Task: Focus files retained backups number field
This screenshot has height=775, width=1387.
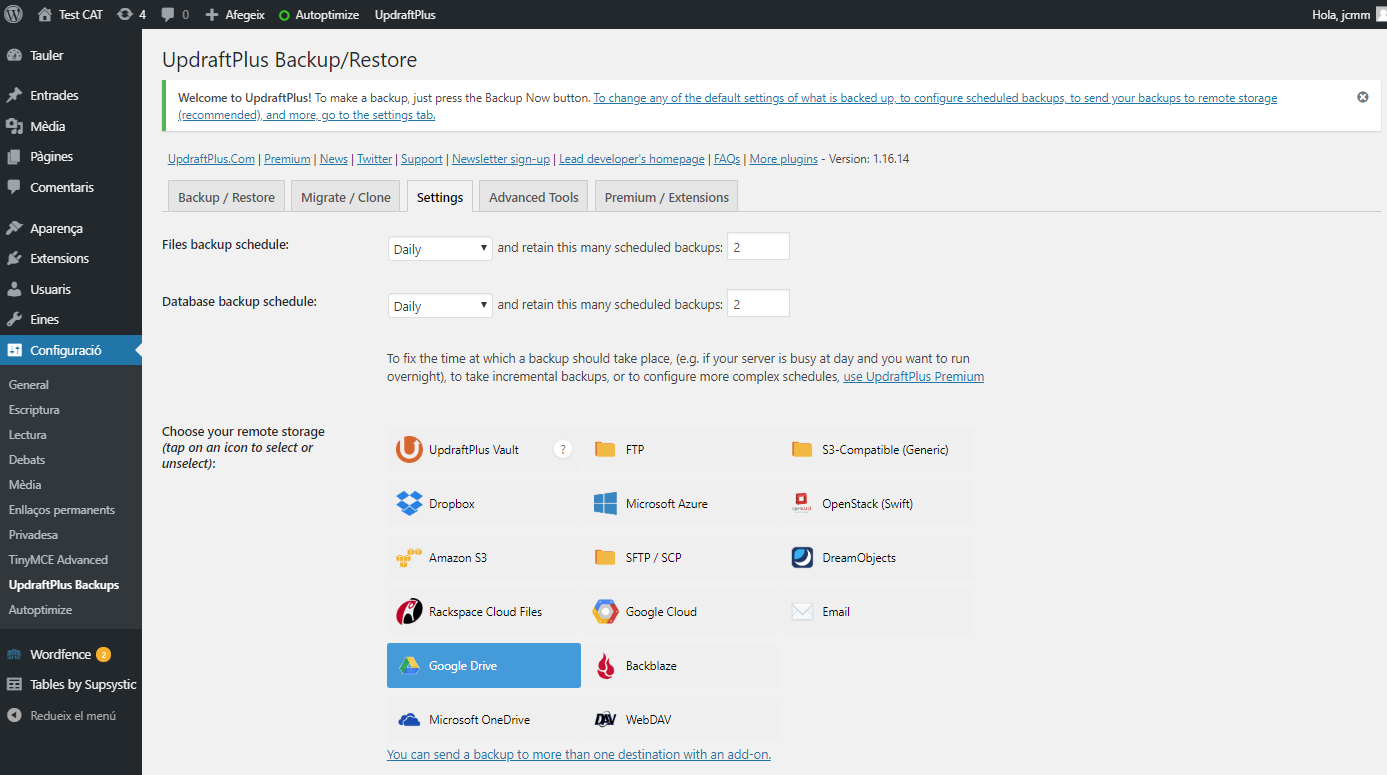Action: tap(758, 246)
